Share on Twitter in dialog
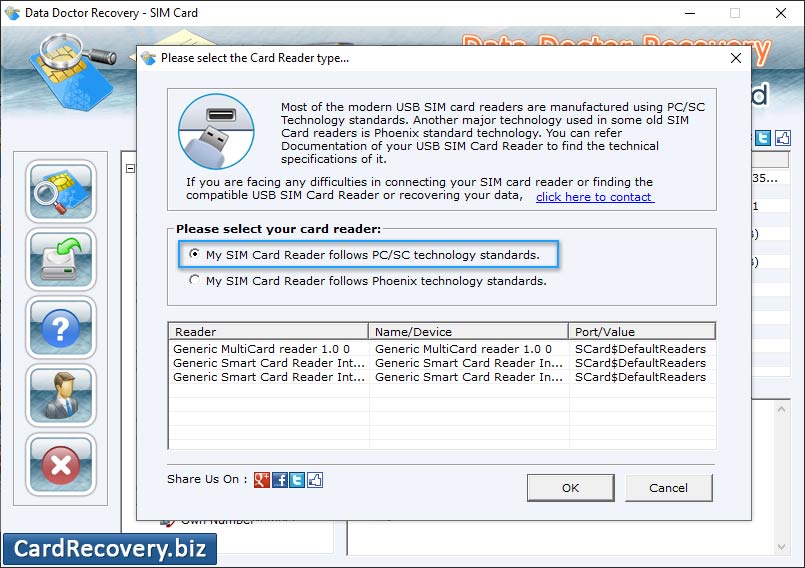805x568 pixels. (297, 480)
